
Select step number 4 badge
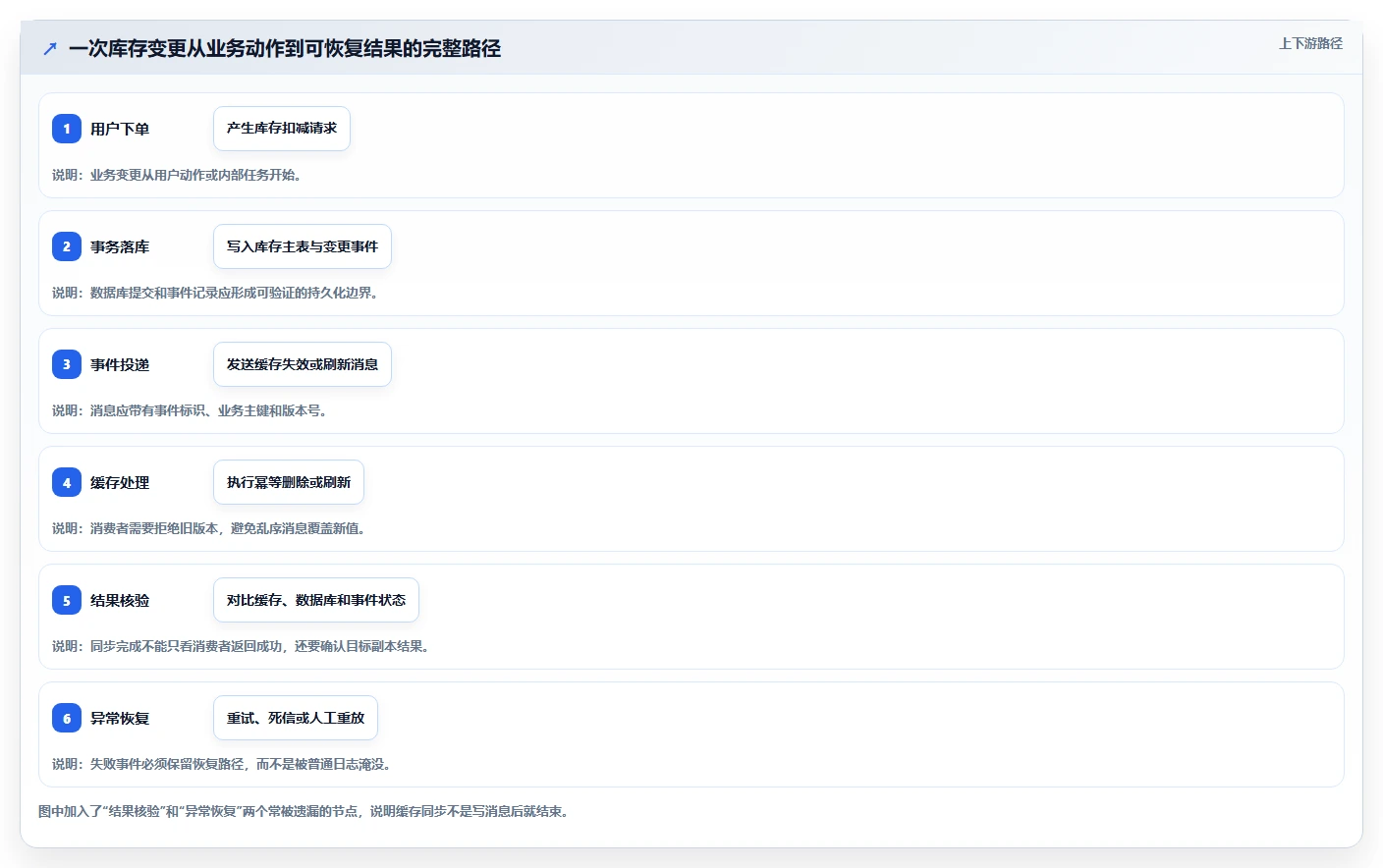pyautogui.click(x=67, y=482)
